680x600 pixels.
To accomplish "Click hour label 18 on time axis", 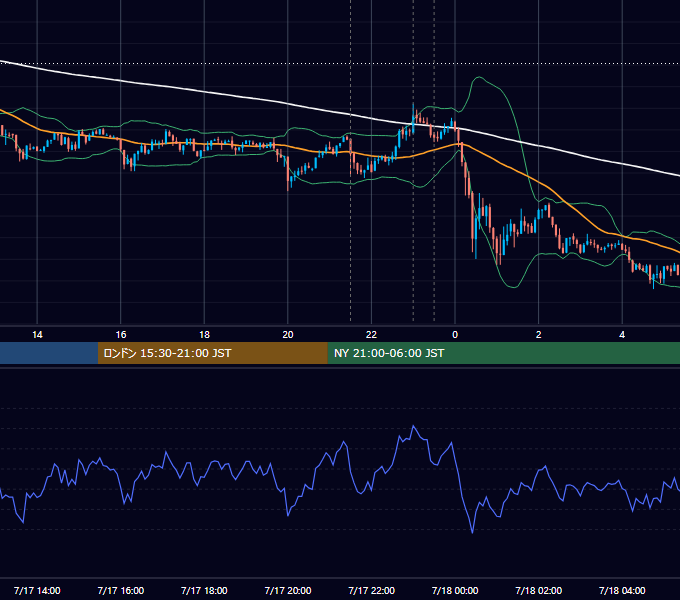I will pos(204,335).
